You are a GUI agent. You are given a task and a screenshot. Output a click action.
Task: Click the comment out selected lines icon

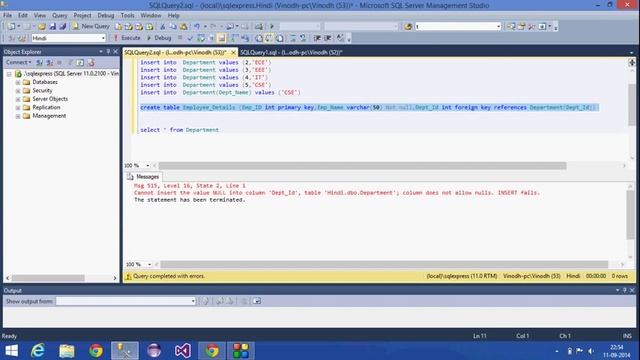point(293,38)
